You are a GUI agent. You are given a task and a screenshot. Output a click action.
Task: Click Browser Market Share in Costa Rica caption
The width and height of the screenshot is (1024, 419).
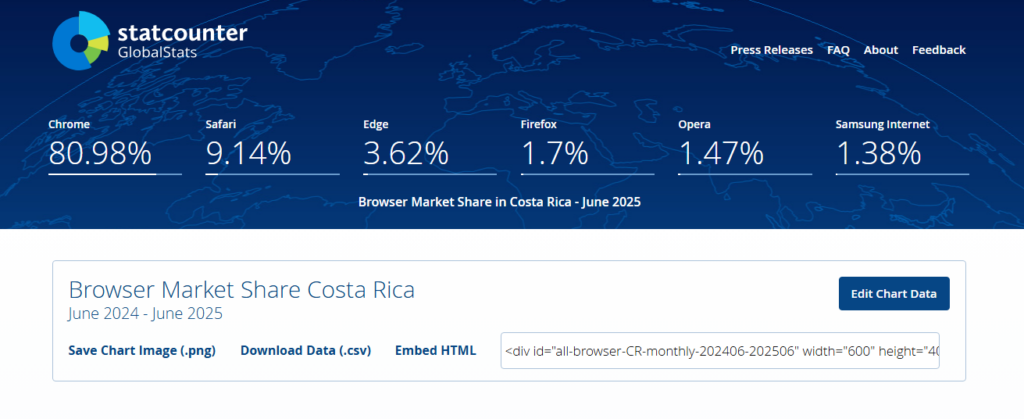(x=500, y=202)
